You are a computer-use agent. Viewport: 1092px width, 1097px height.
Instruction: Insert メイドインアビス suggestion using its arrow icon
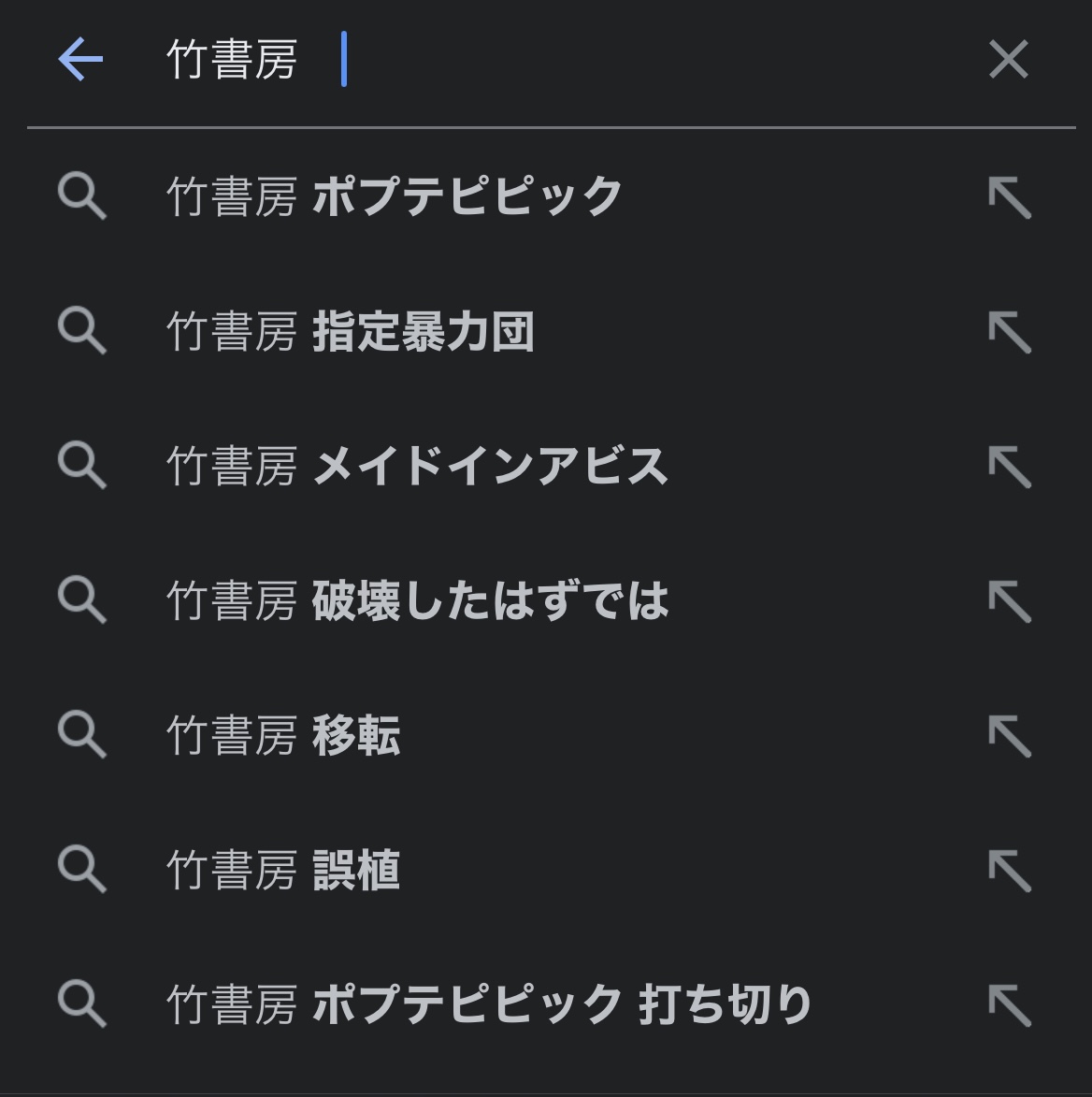(x=1009, y=466)
